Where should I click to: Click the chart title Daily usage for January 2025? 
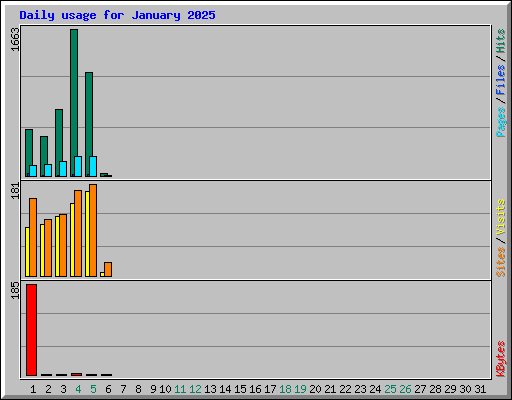(x=117, y=15)
